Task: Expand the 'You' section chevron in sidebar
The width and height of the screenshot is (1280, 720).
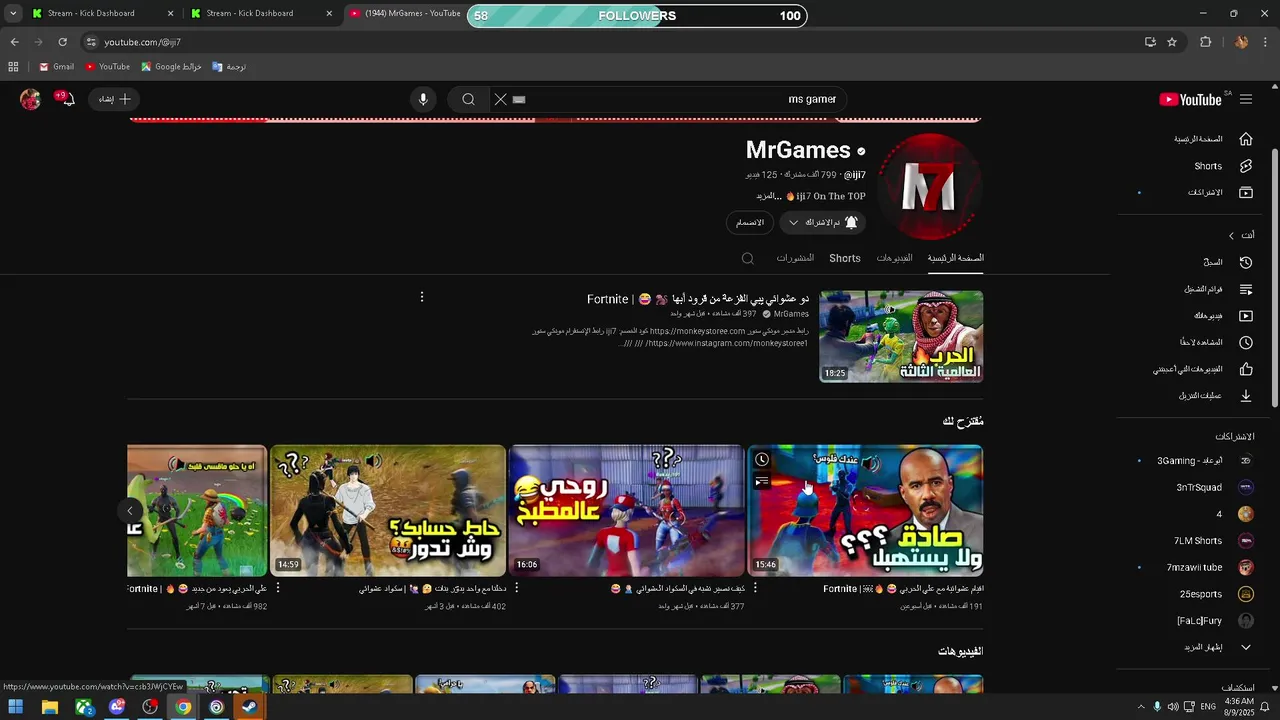Action: [x=1231, y=236]
